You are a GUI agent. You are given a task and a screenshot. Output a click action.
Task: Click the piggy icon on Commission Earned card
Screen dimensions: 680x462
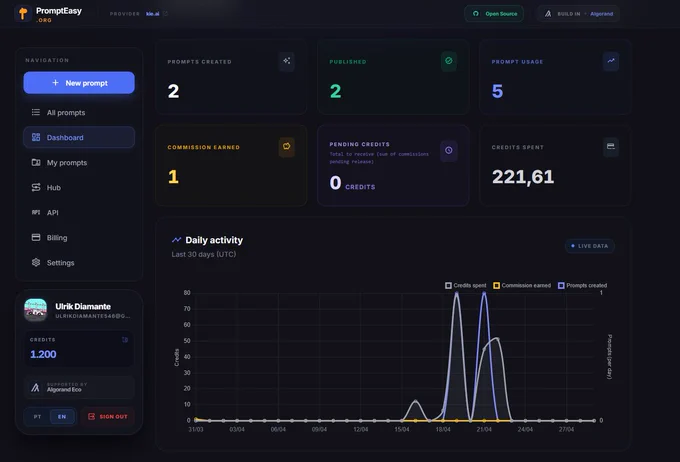(287, 146)
